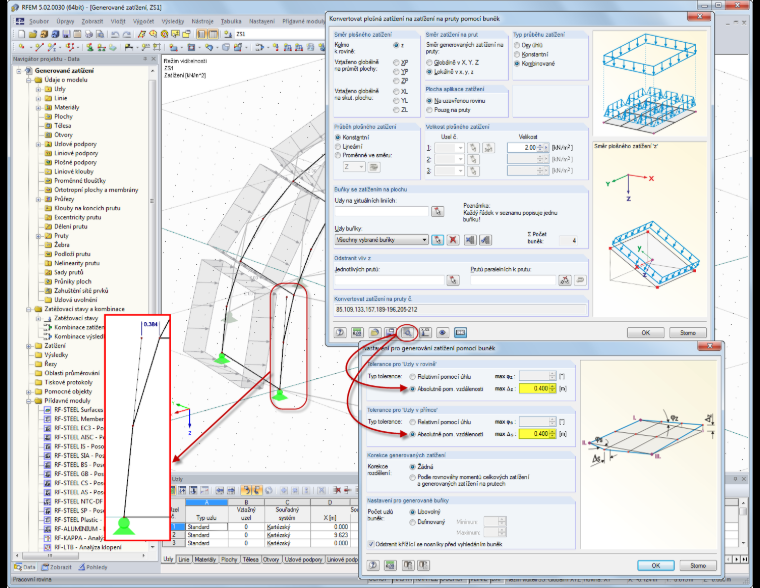Open the Výpočet menu
The width and height of the screenshot is (760, 588).
coord(143,21)
